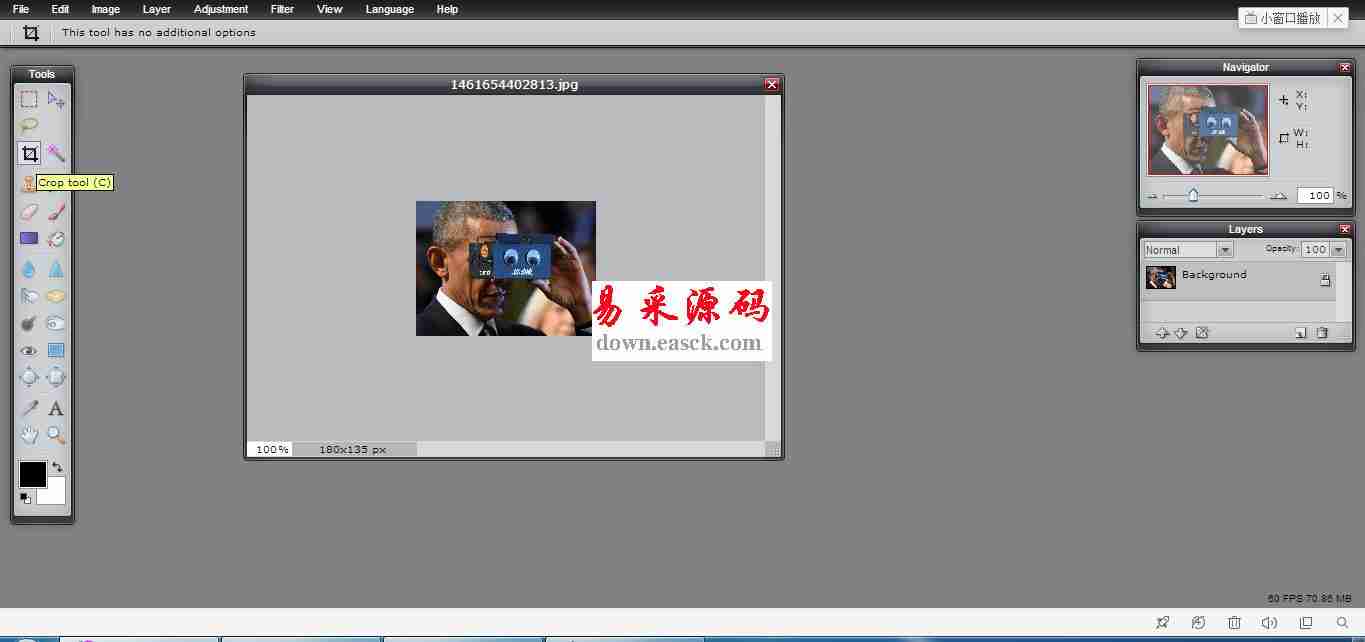This screenshot has height=642, width=1365.
Task: Click the background white color swatch
Action: coord(55,495)
